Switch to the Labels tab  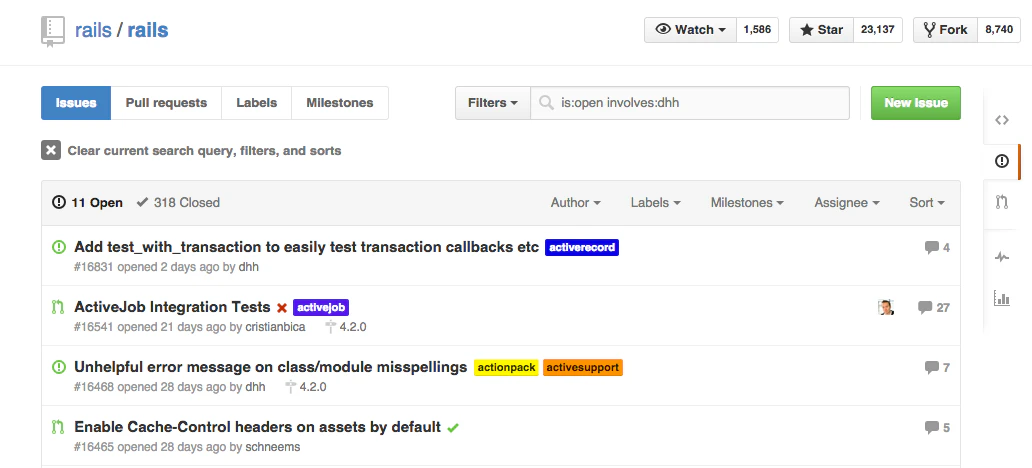(x=257, y=103)
